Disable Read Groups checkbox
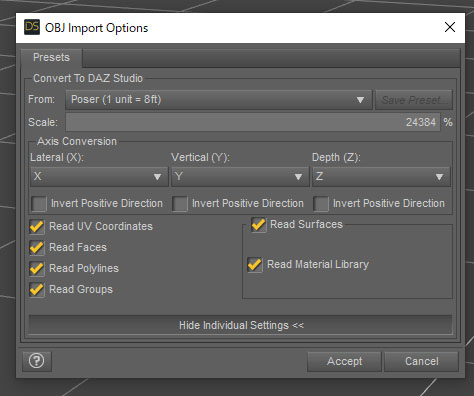Viewport: 474px width, 396px height. (37, 290)
